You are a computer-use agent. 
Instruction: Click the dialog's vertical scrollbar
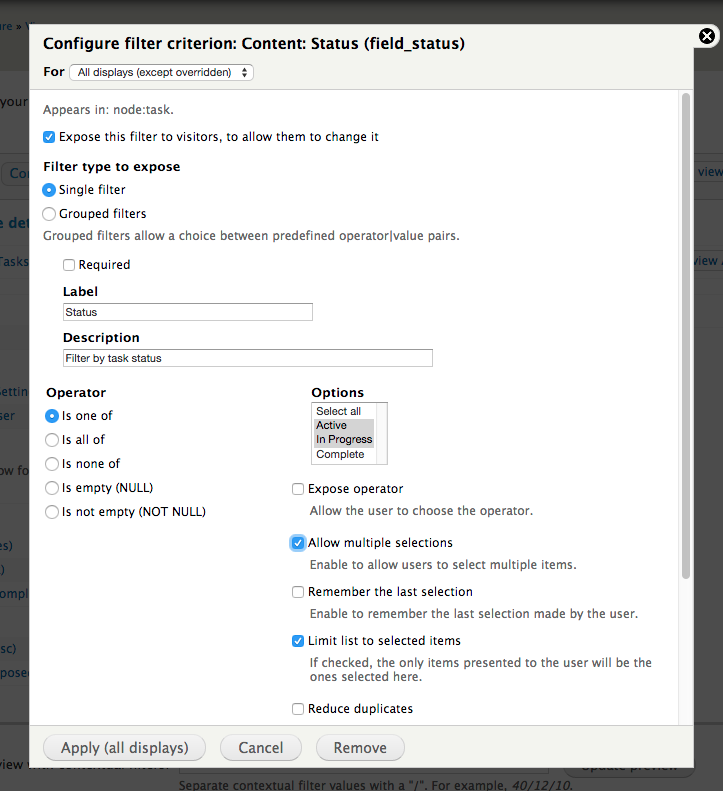(686, 336)
